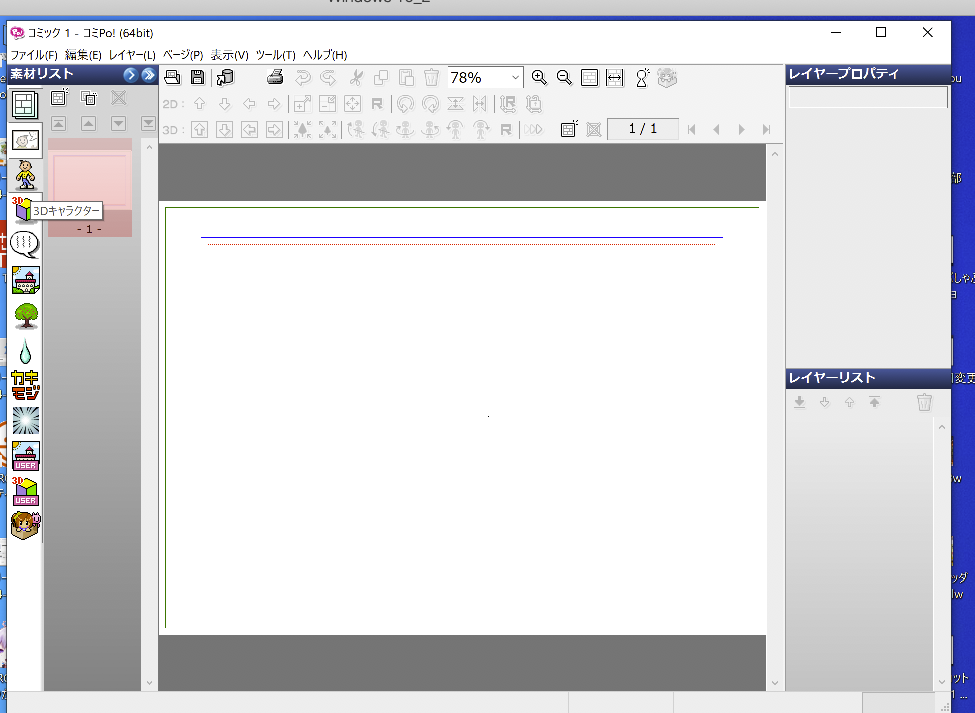This screenshot has width=975, height=713.
Task: Open the 78% zoom level dropdown
Action: pyautogui.click(x=515, y=78)
